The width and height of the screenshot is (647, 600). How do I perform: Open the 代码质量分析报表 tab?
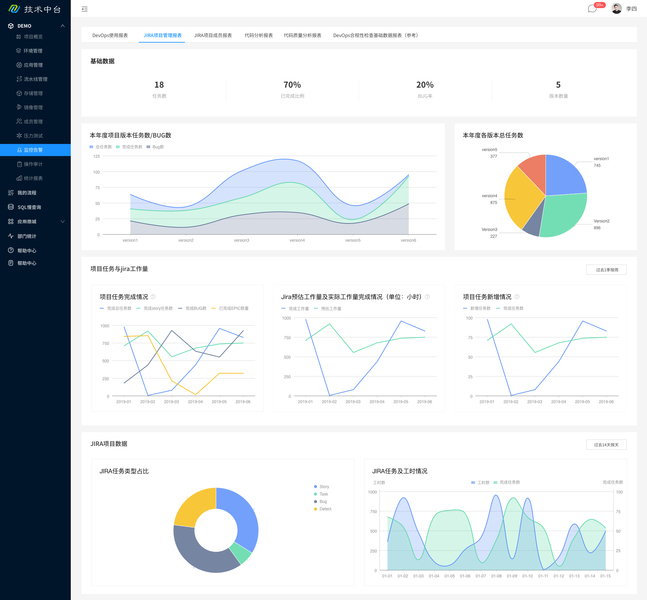(x=302, y=35)
